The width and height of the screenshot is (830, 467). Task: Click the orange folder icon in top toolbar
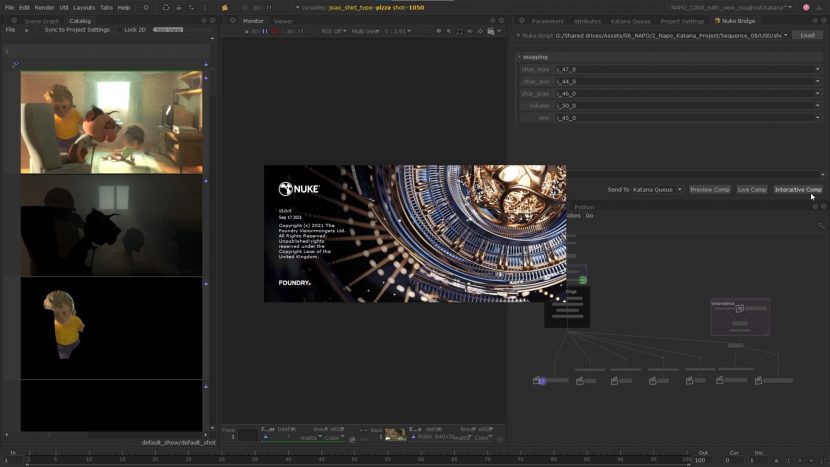click(225, 7)
